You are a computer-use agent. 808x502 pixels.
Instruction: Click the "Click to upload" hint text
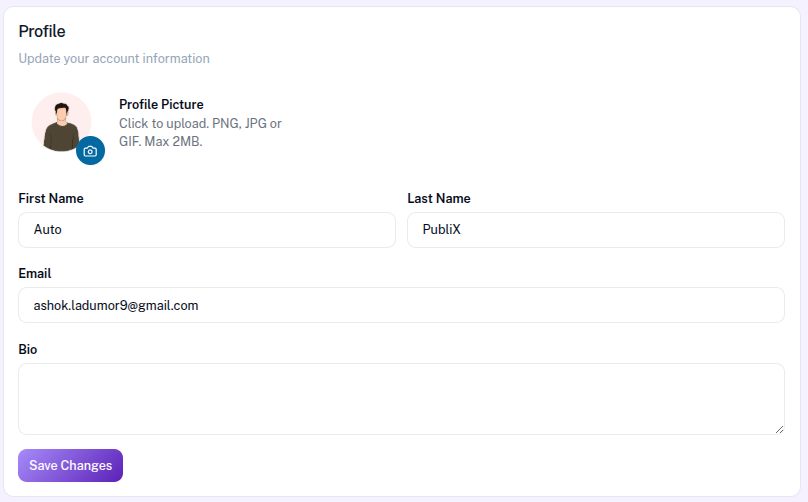coord(200,123)
